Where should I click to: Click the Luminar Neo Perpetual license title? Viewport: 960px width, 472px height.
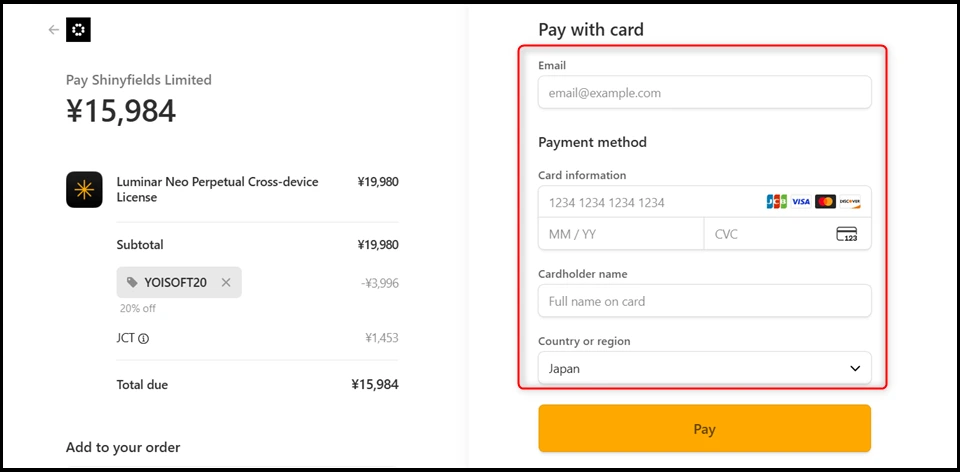pyautogui.click(x=217, y=189)
